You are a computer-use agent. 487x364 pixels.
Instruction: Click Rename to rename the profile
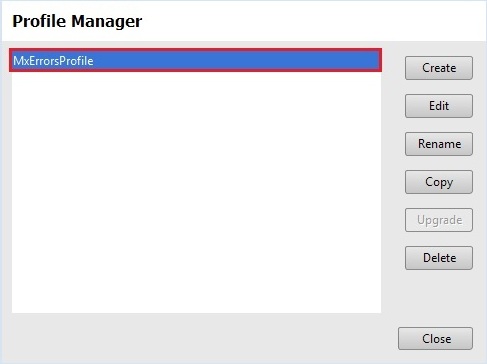click(x=439, y=144)
